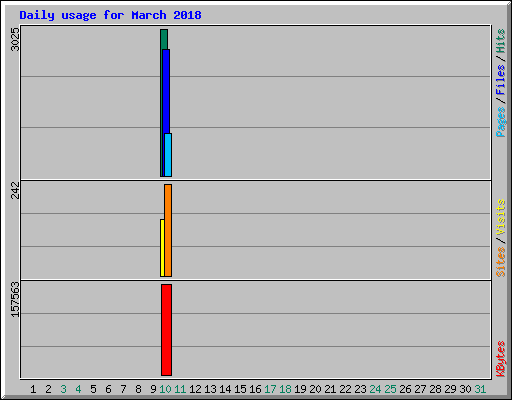The height and width of the screenshot is (400, 512).
Task: Click the Hits legend label
Action: [500, 41]
